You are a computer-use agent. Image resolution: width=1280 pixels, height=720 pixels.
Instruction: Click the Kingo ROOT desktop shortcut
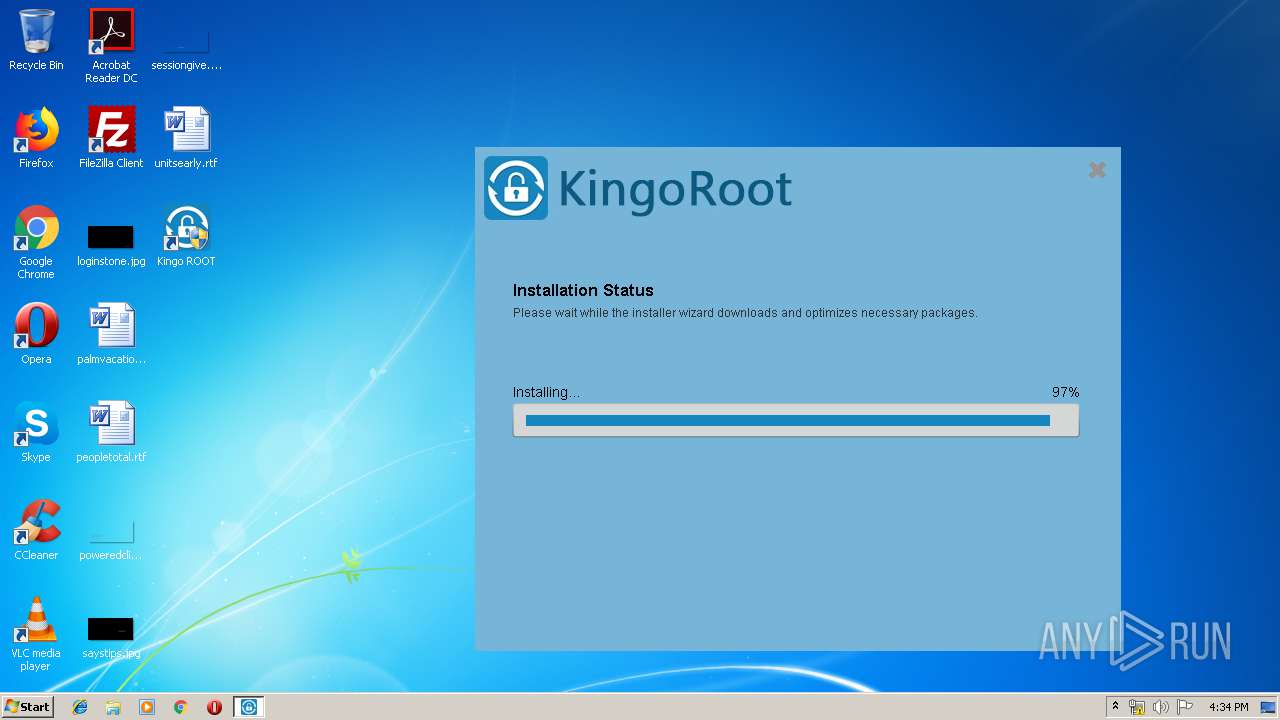(186, 236)
